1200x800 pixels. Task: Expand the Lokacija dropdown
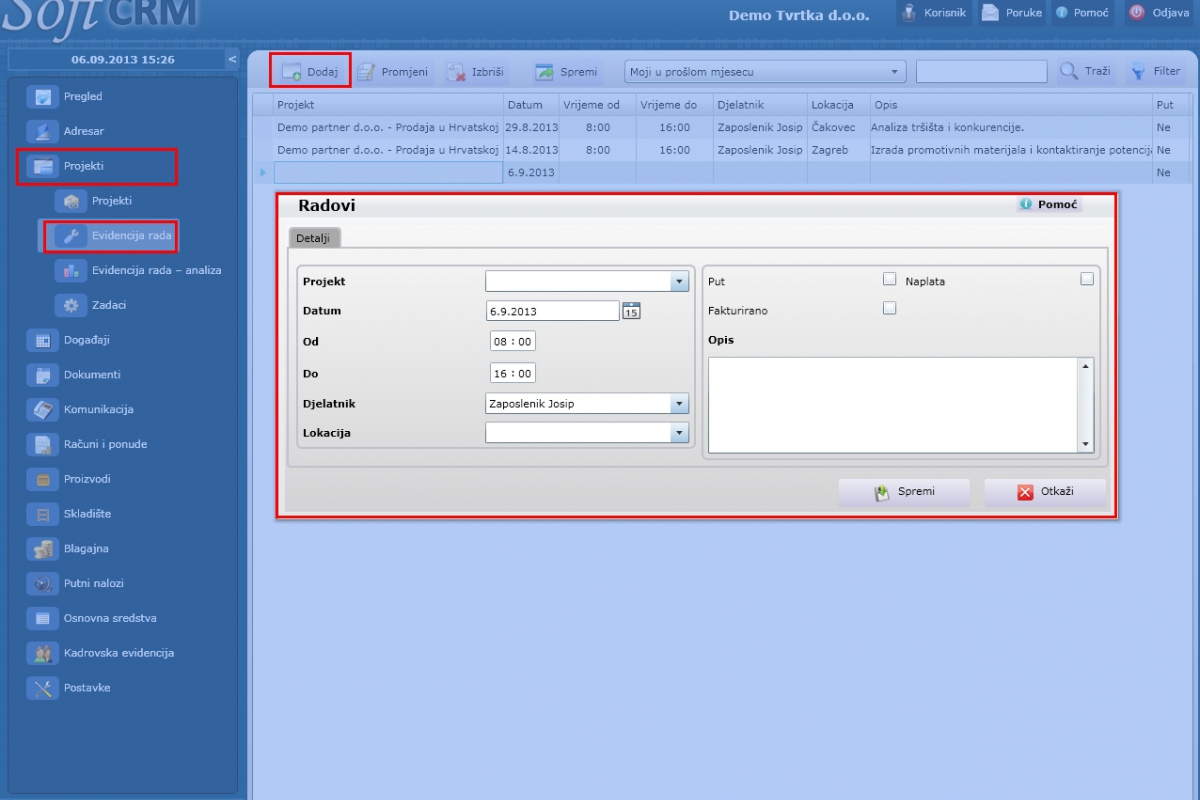680,433
